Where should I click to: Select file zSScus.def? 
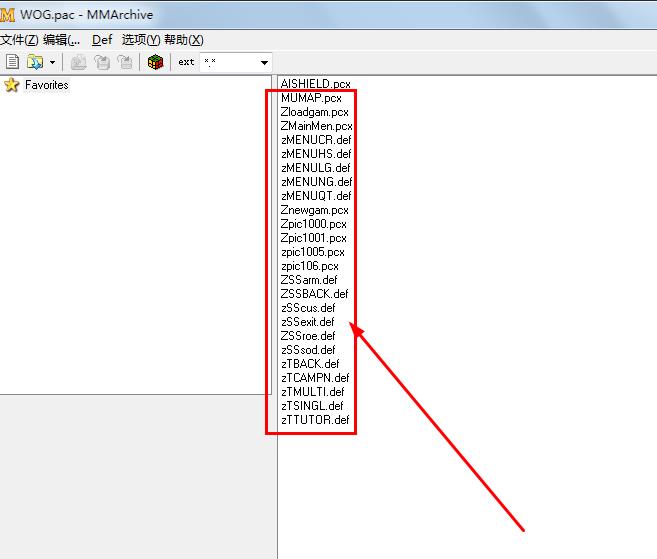click(x=308, y=308)
